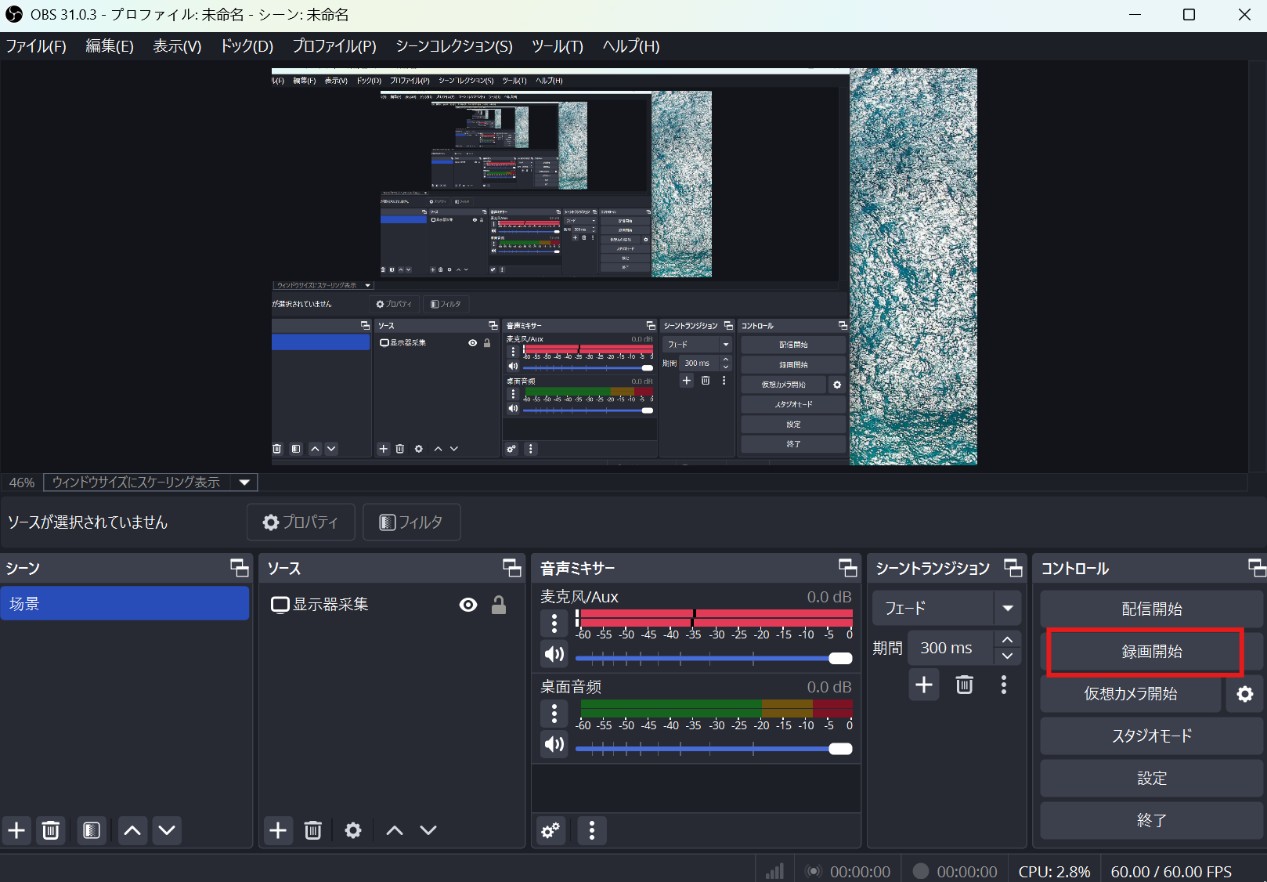Open the フェード transition dropdown
The image size is (1267, 882).
[x=944, y=607]
